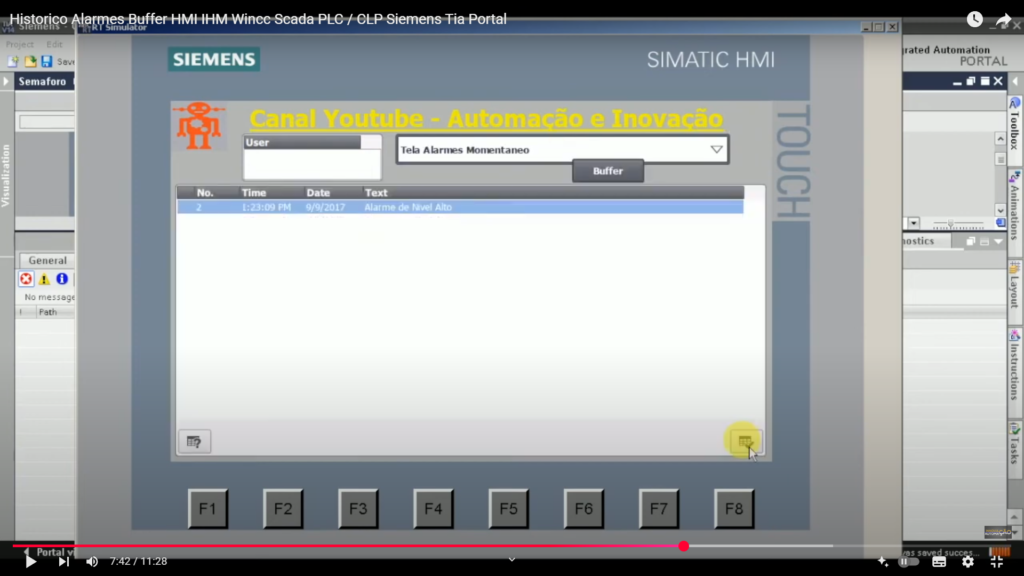Viewport: 1024px width, 576px height.
Task: Collapse the right task card arrow
Action: (1015, 82)
